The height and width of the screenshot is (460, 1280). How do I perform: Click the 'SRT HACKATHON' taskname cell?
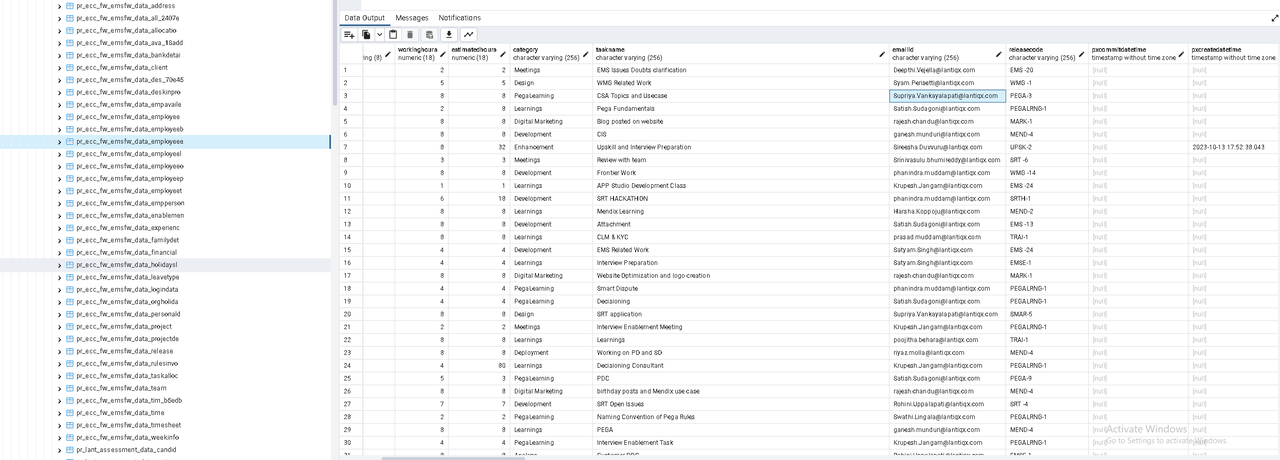741,198
